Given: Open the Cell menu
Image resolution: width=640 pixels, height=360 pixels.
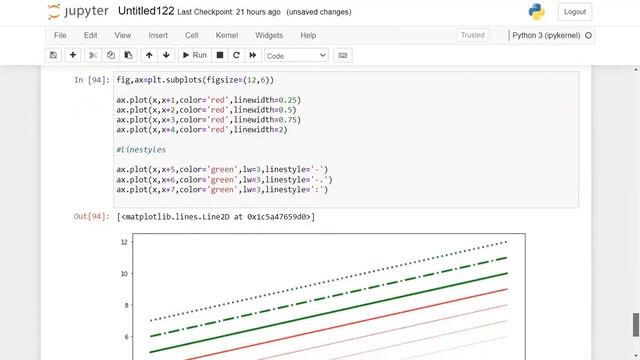Looking at the screenshot, I should (191, 36).
